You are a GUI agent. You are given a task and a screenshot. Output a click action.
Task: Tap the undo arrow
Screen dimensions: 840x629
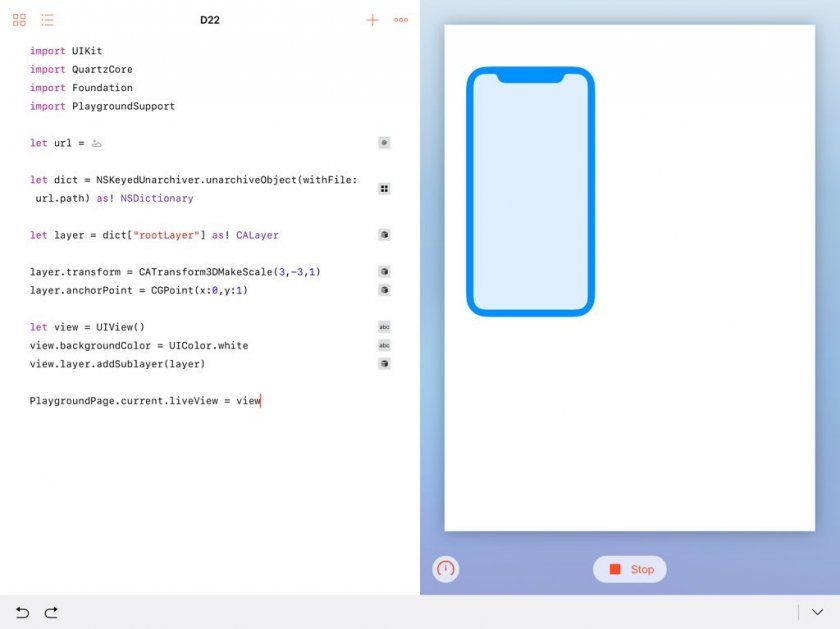23,612
